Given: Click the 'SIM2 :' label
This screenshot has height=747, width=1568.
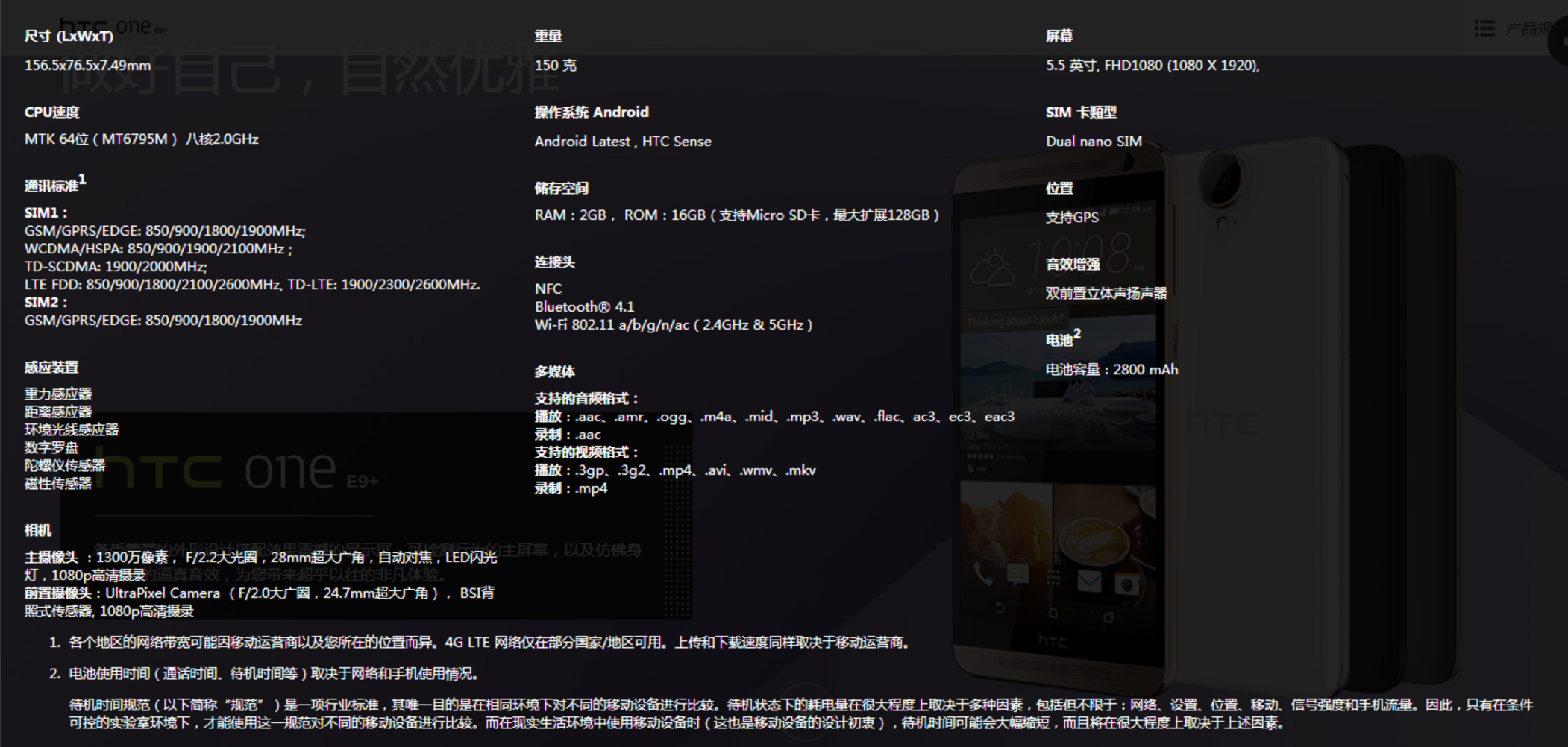Looking at the screenshot, I should click(x=46, y=302).
